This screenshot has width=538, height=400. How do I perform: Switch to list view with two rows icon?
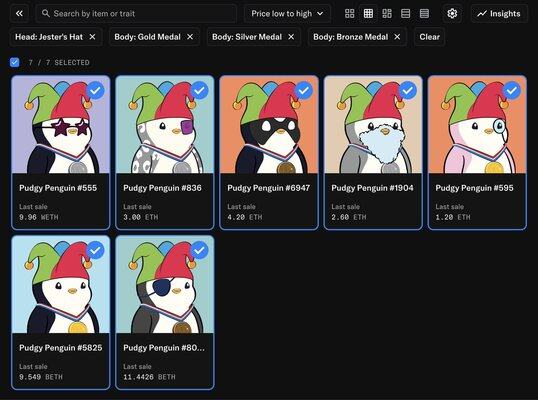(x=406, y=14)
